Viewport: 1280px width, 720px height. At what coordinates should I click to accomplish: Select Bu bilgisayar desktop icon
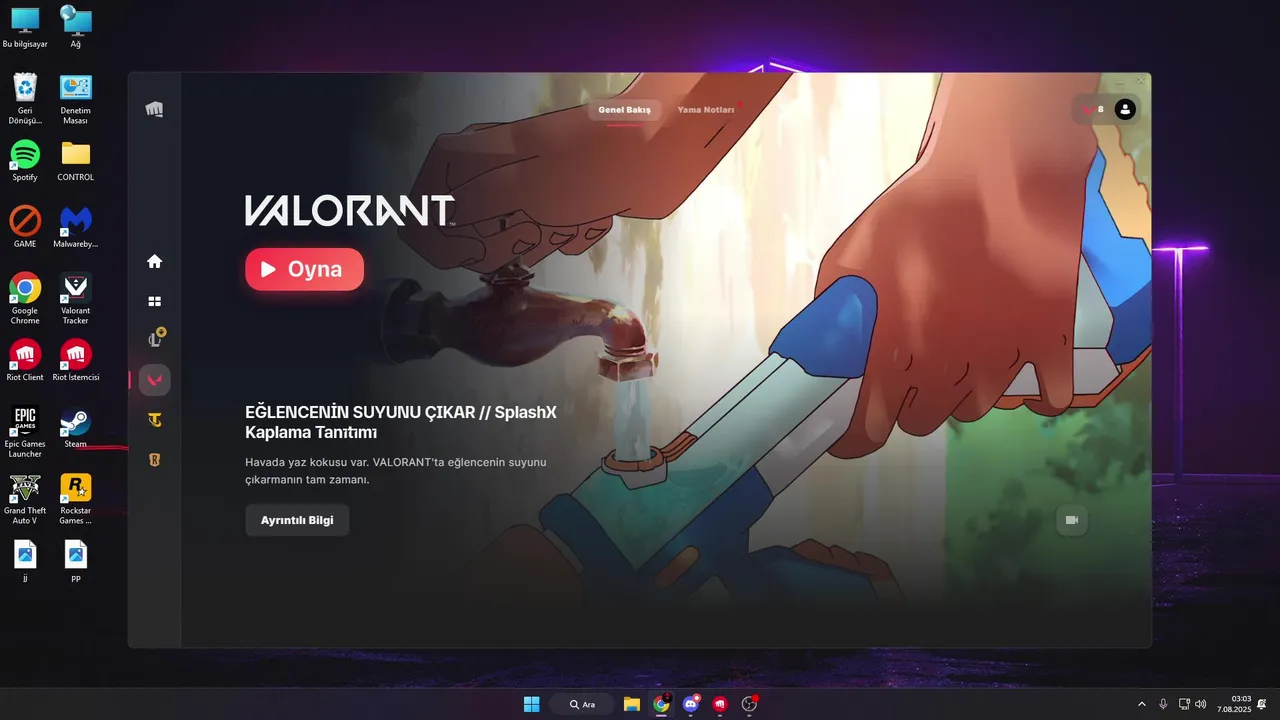25,28
